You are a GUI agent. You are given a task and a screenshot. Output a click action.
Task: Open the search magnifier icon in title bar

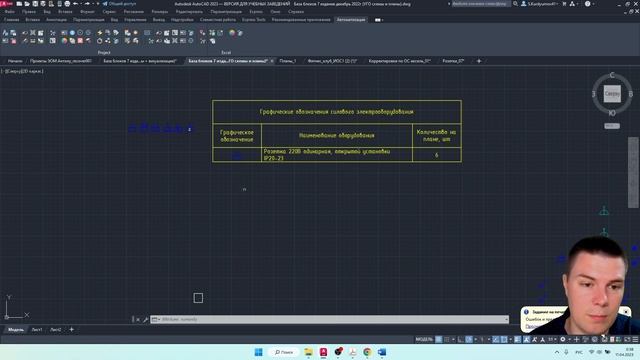click(x=516, y=4)
